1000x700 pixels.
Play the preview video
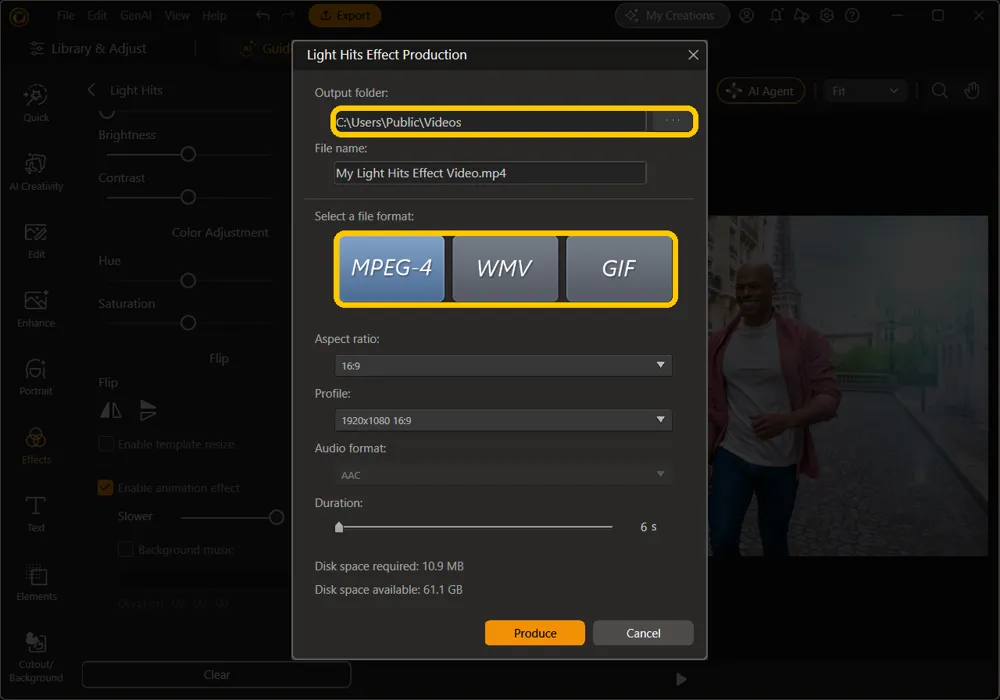pyautogui.click(x=681, y=679)
